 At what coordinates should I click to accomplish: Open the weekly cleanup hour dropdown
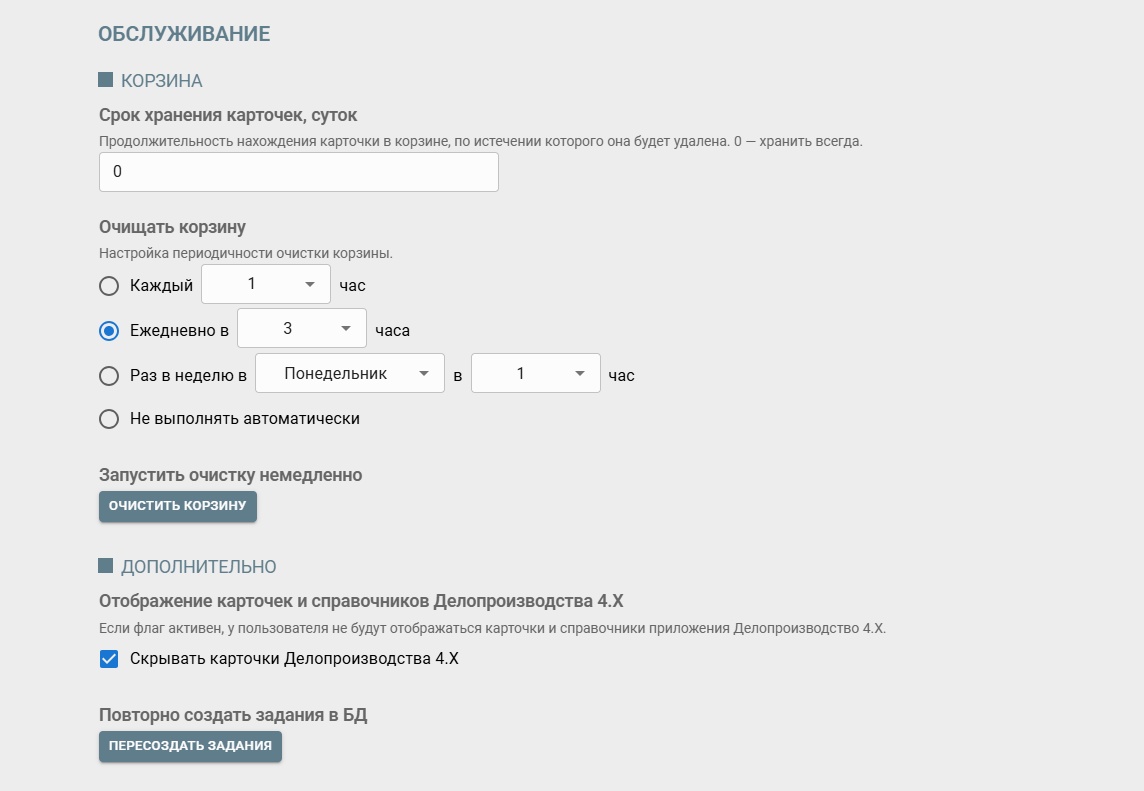click(535, 372)
